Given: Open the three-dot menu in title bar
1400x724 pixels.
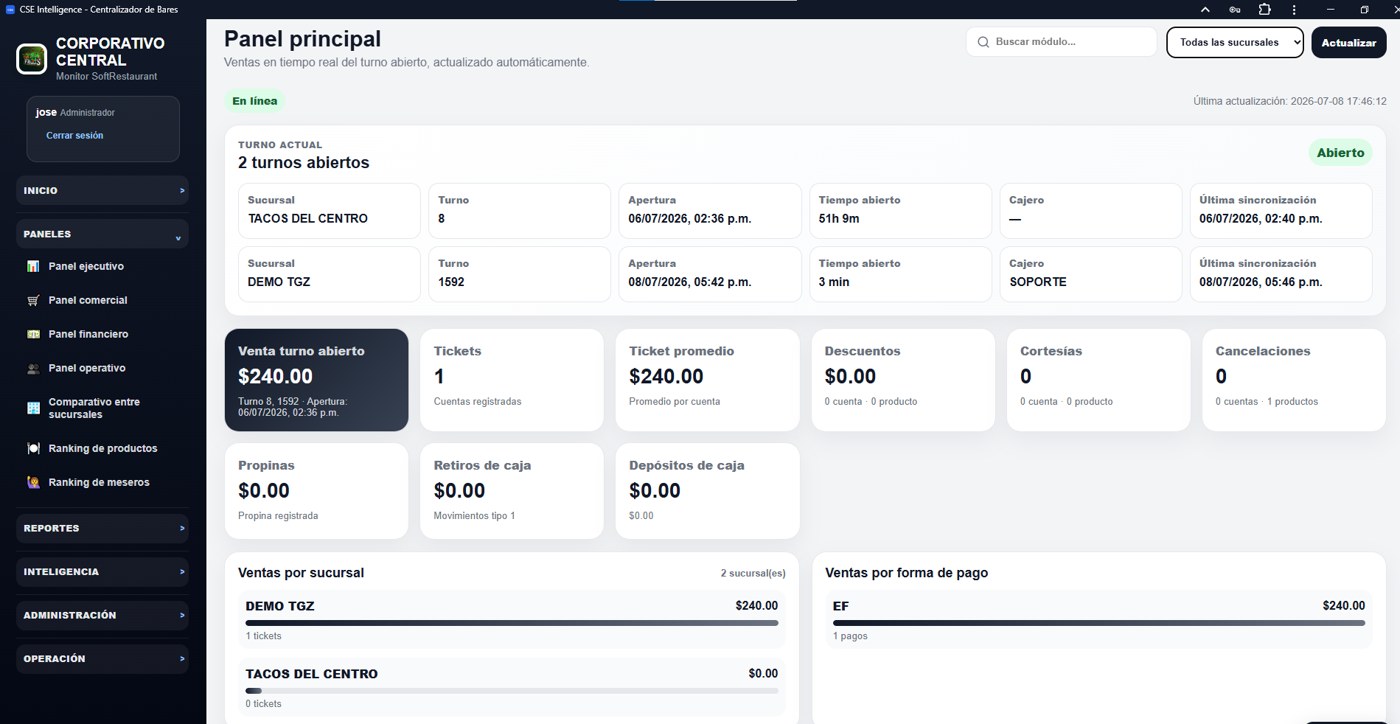Looking at the screenshot, I should 1294,9.
